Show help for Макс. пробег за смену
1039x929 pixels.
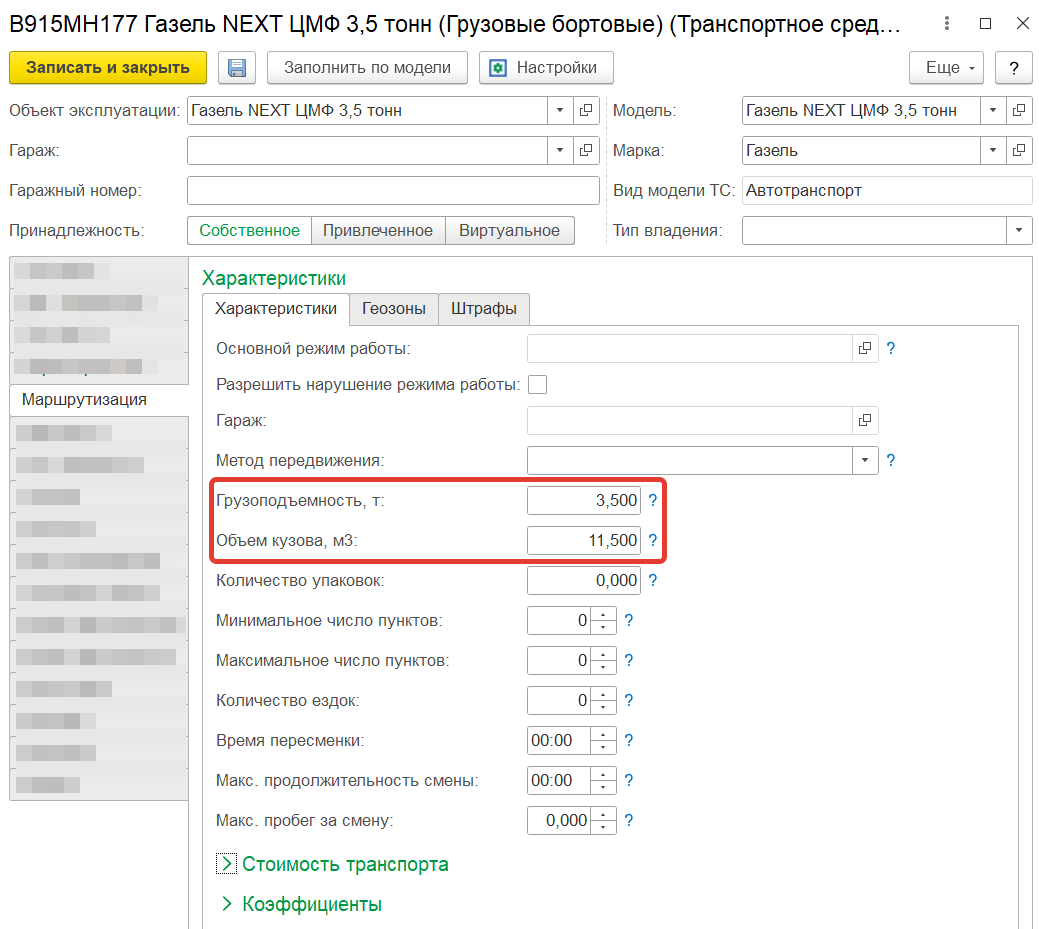629,820
